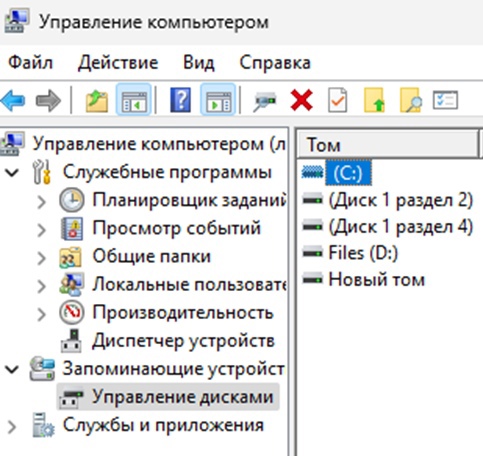This screenshot has width=483, height=456.
Task: Expand the Планировщик заданий node
Action: click(41, 201)
